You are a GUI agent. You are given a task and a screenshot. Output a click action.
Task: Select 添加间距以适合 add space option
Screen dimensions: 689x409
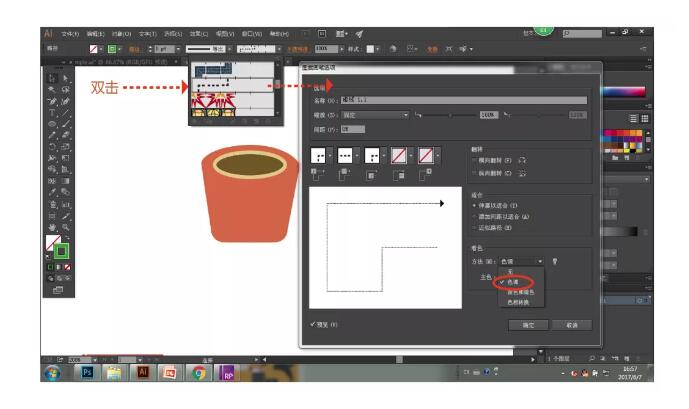click(474, 216)
